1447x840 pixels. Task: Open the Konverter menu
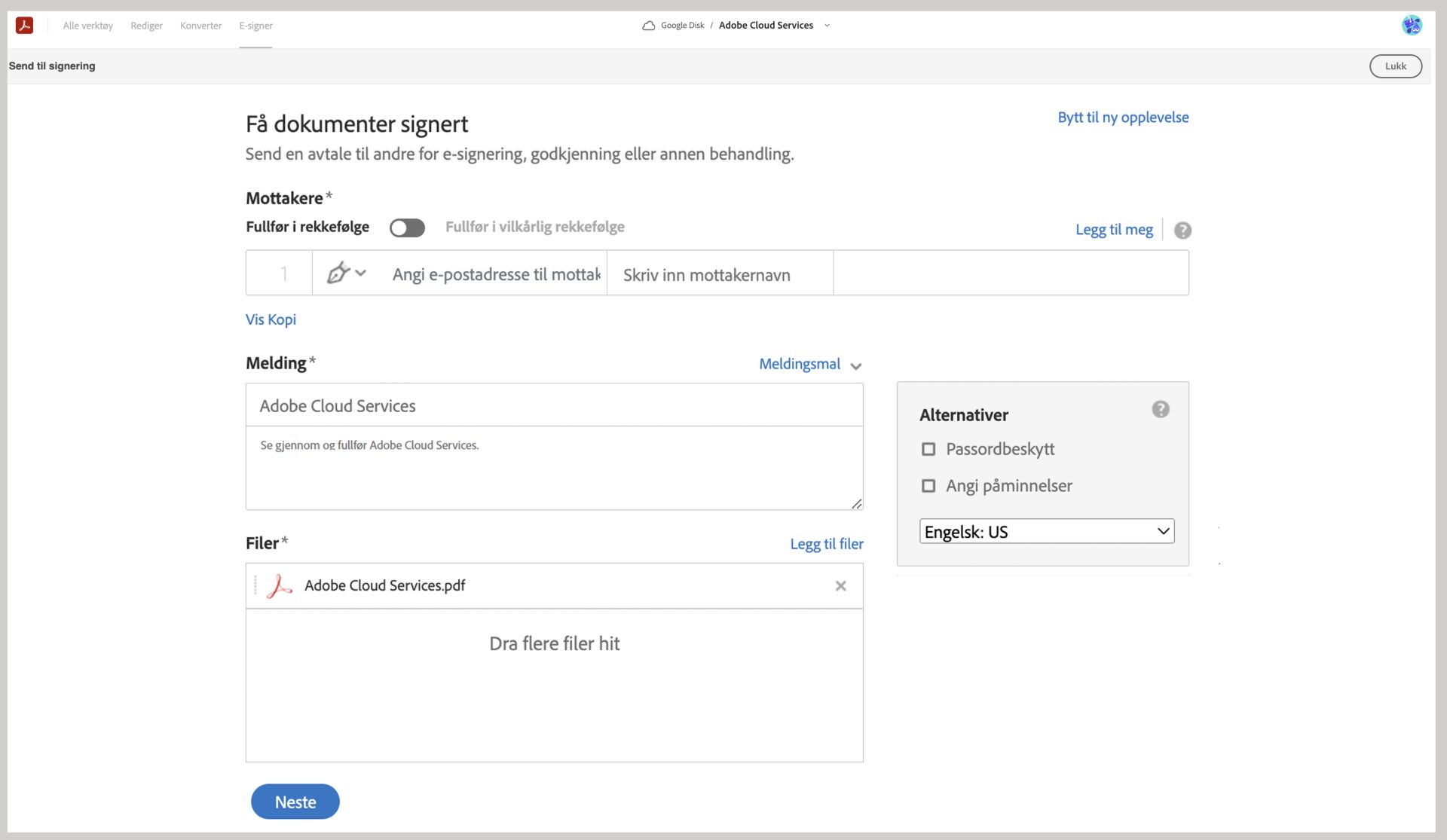point(200,26)
